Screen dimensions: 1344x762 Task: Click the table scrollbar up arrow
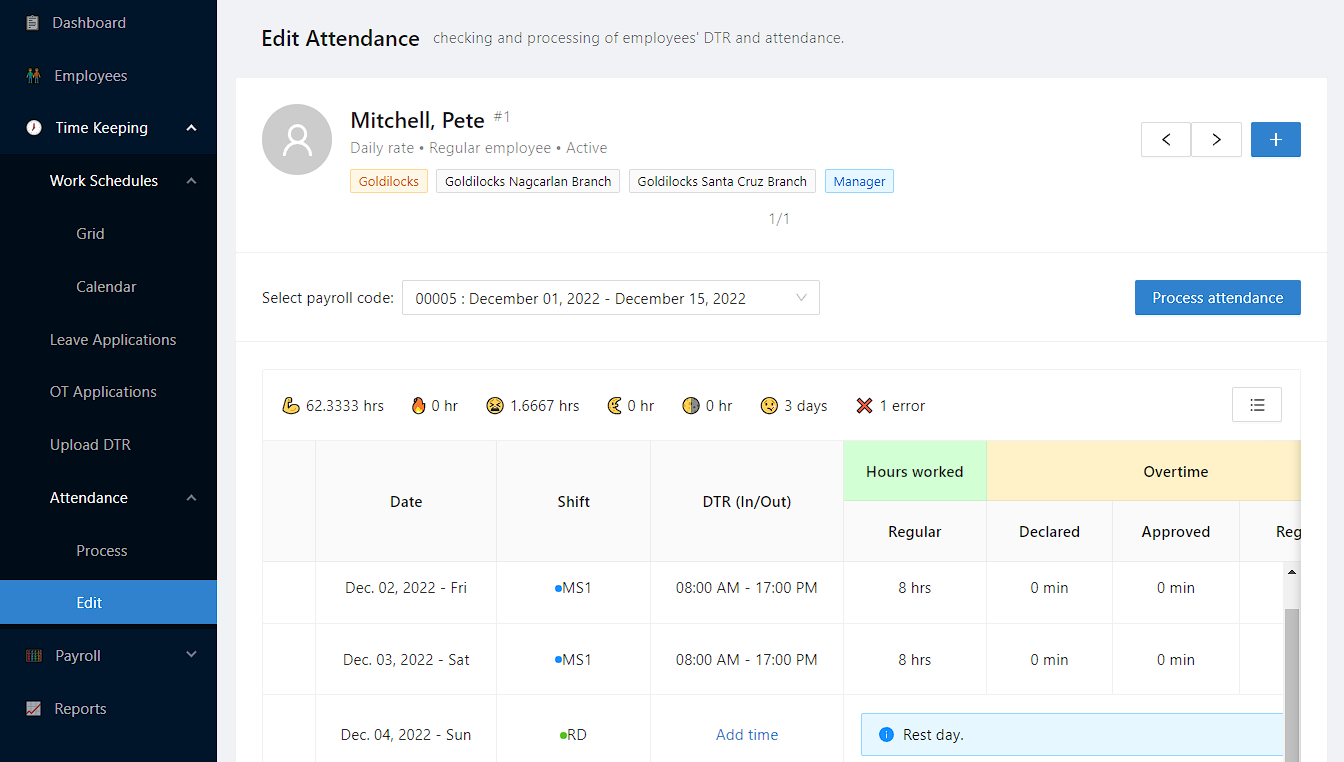coord(1291,572)
